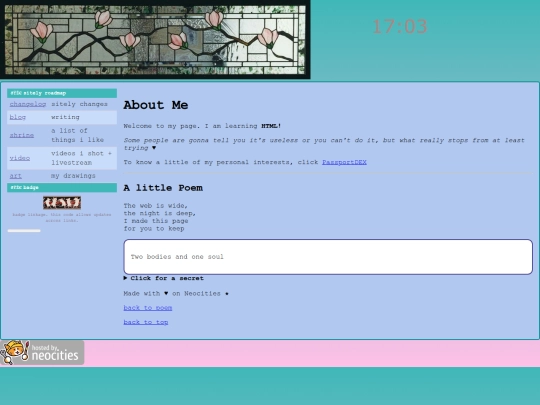Image resolution: width=540 pixels, height=405 pixels.
Task: Click the 17:03 clock display
Action: point(400,27)
